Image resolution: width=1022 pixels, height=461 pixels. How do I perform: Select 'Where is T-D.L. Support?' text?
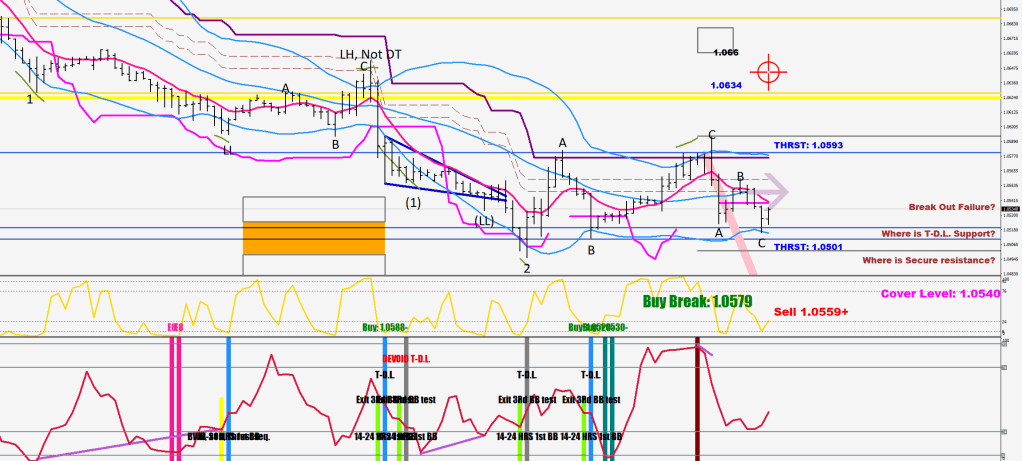[x=937, y=233]
